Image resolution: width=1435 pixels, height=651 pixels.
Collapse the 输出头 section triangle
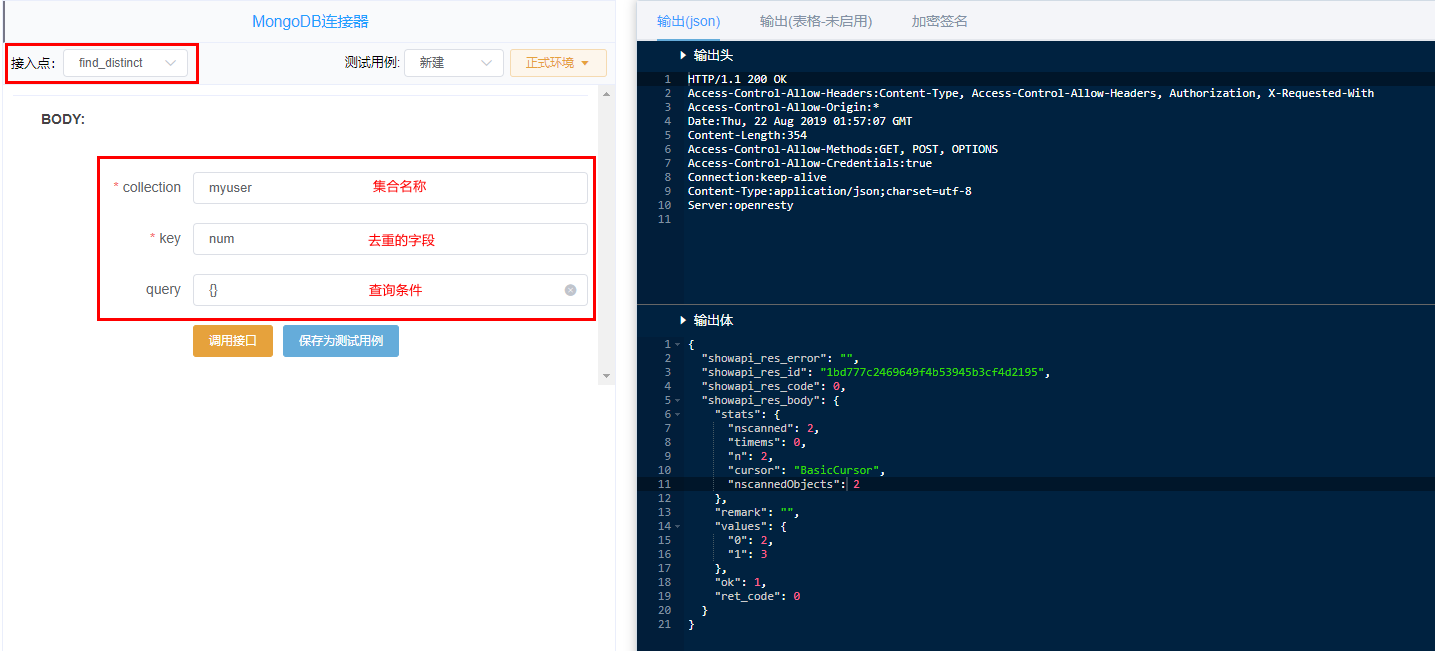[683, 56]
